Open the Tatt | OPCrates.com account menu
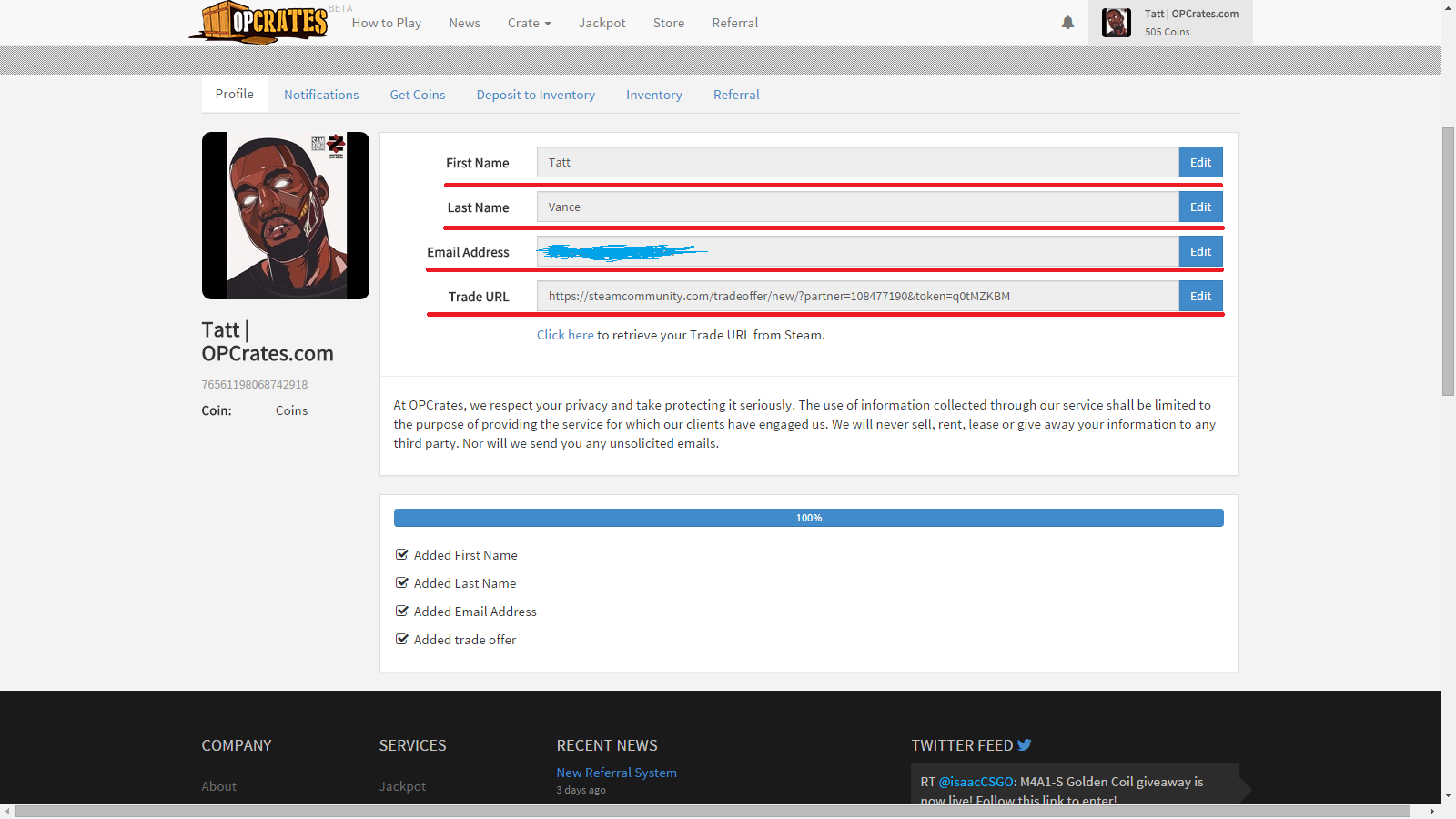The width and height of the screenshot is (1456, 819). click(x=1170, y=23)
